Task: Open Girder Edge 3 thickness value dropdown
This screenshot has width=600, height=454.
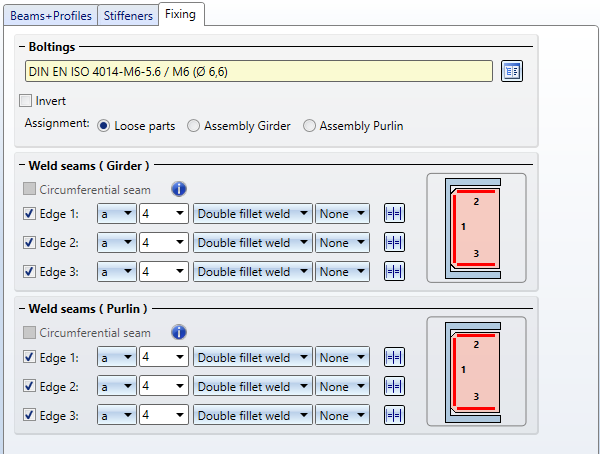Action: tap(164, 272)
